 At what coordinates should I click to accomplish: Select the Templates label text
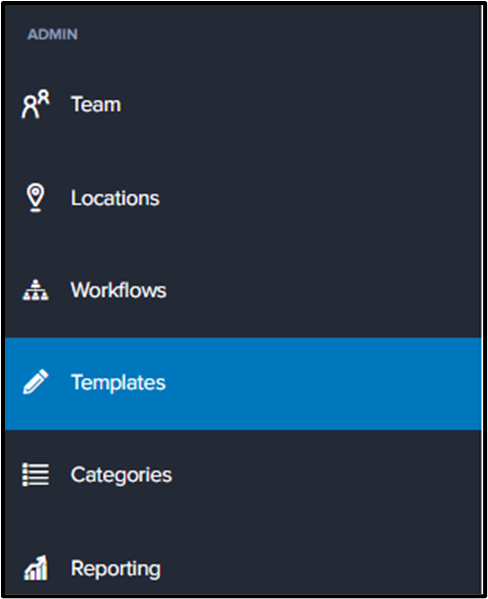pos(118,382)
